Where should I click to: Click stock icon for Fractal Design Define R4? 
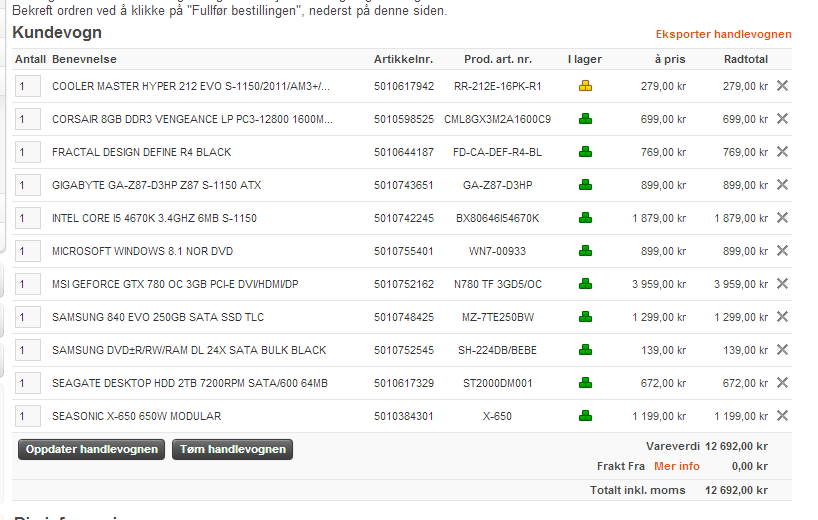point(585,152)
